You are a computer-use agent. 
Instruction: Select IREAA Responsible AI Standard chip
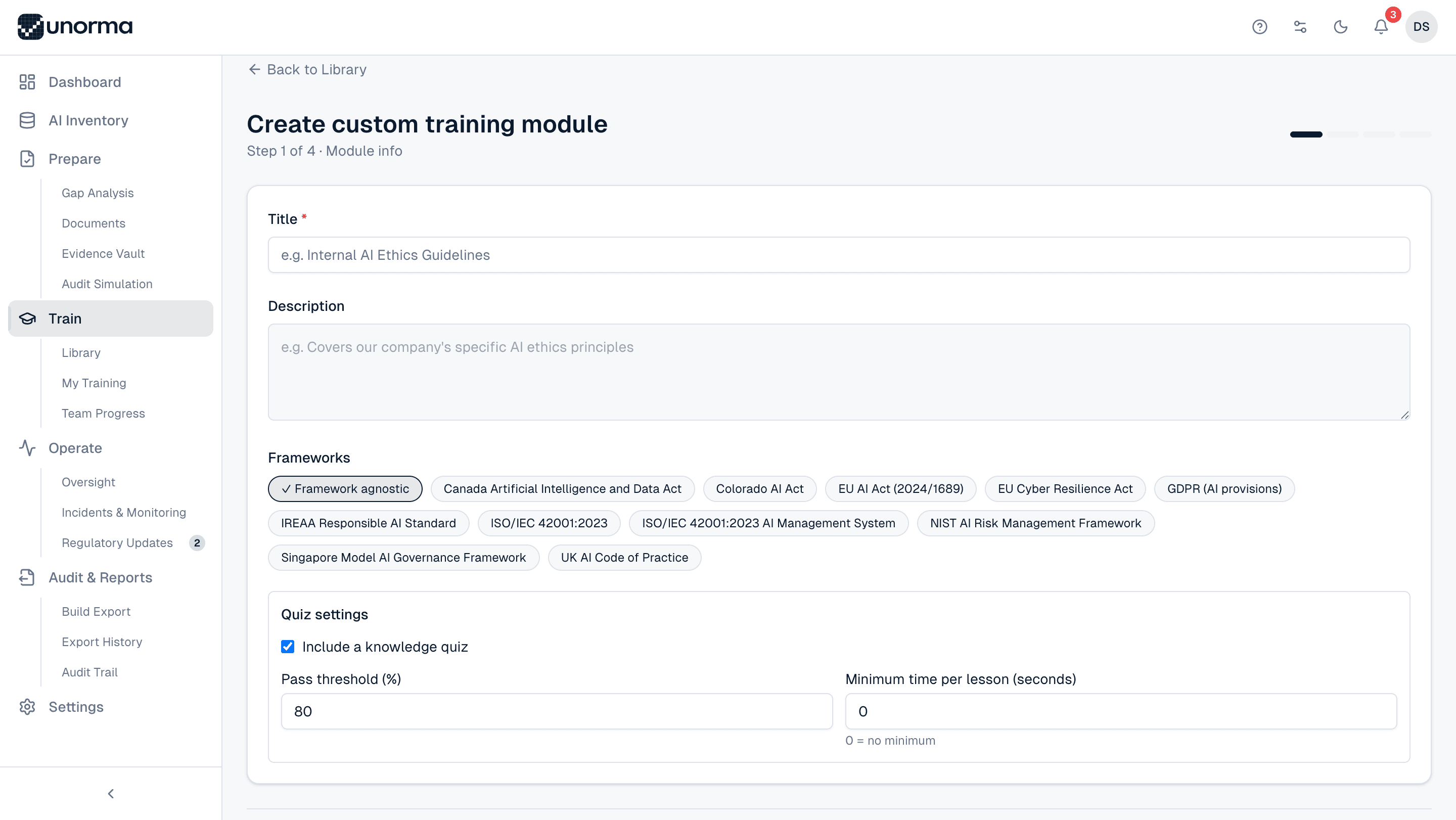(x=369, y=523)
